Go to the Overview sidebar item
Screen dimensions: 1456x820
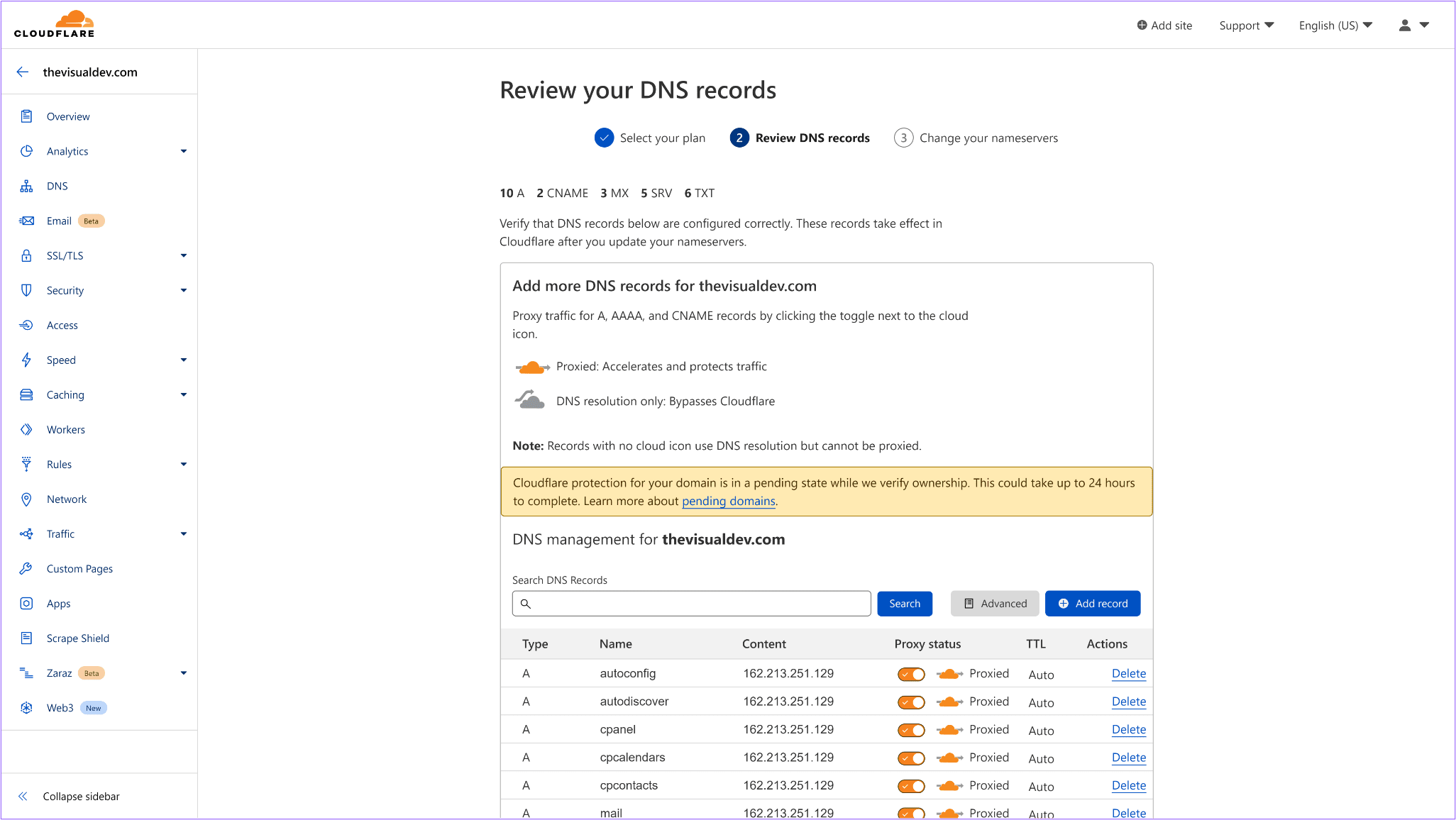coord(68,116)
